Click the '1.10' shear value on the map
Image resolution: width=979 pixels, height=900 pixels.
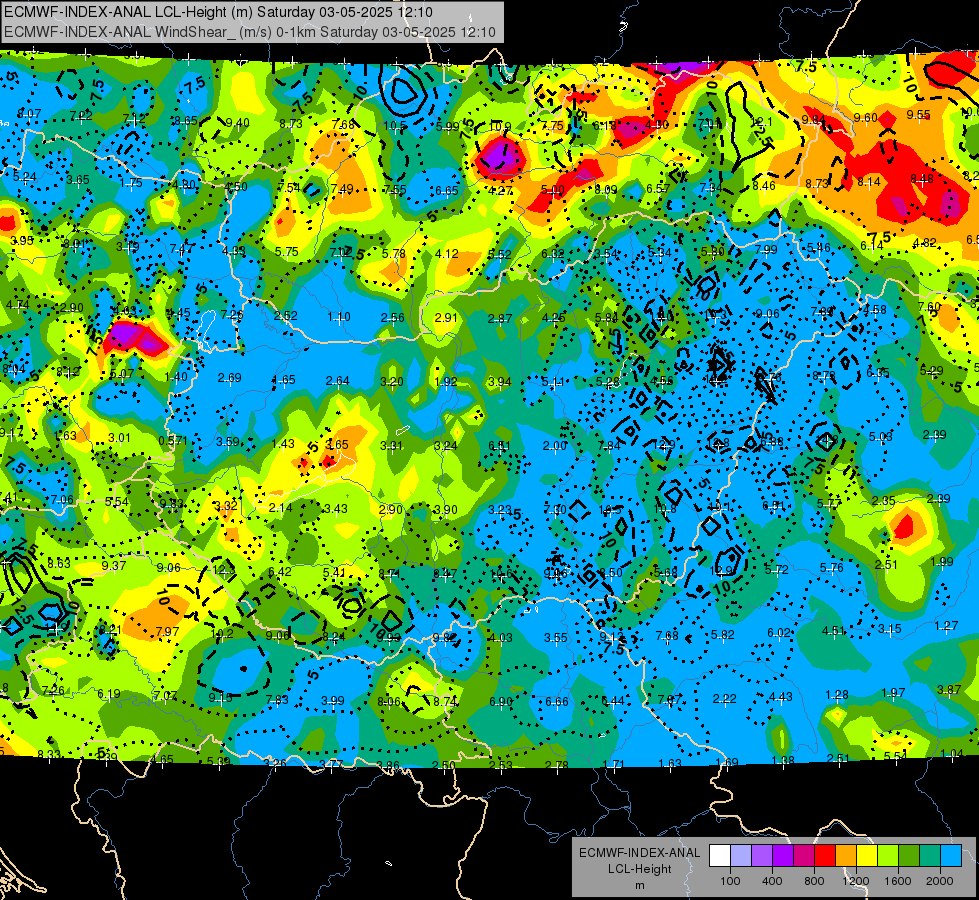(338, 317)
